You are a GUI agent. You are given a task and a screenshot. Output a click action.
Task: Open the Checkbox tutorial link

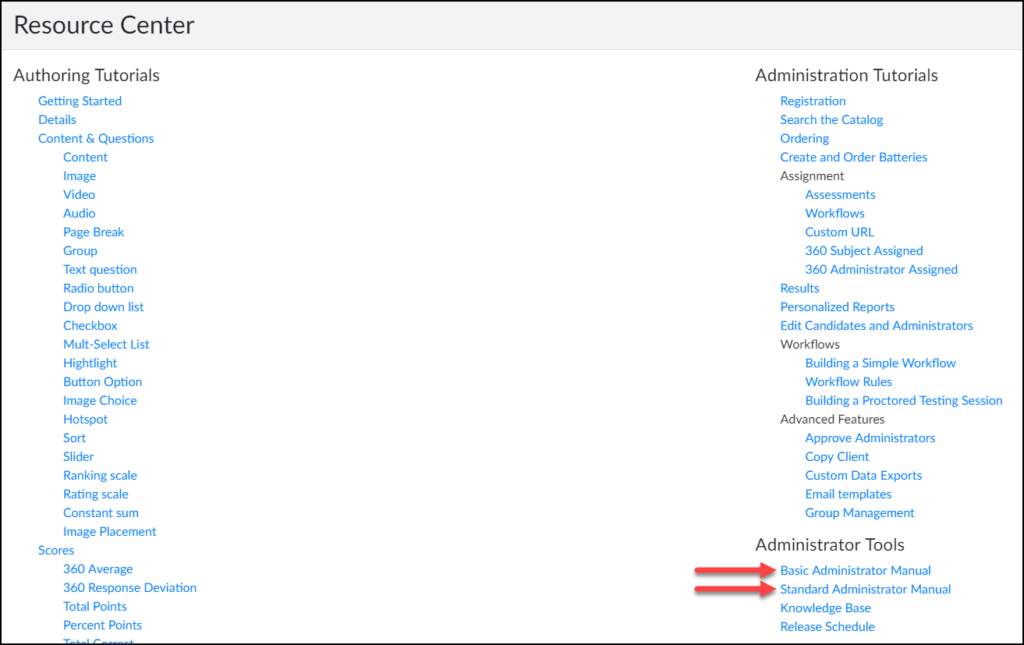90,326
